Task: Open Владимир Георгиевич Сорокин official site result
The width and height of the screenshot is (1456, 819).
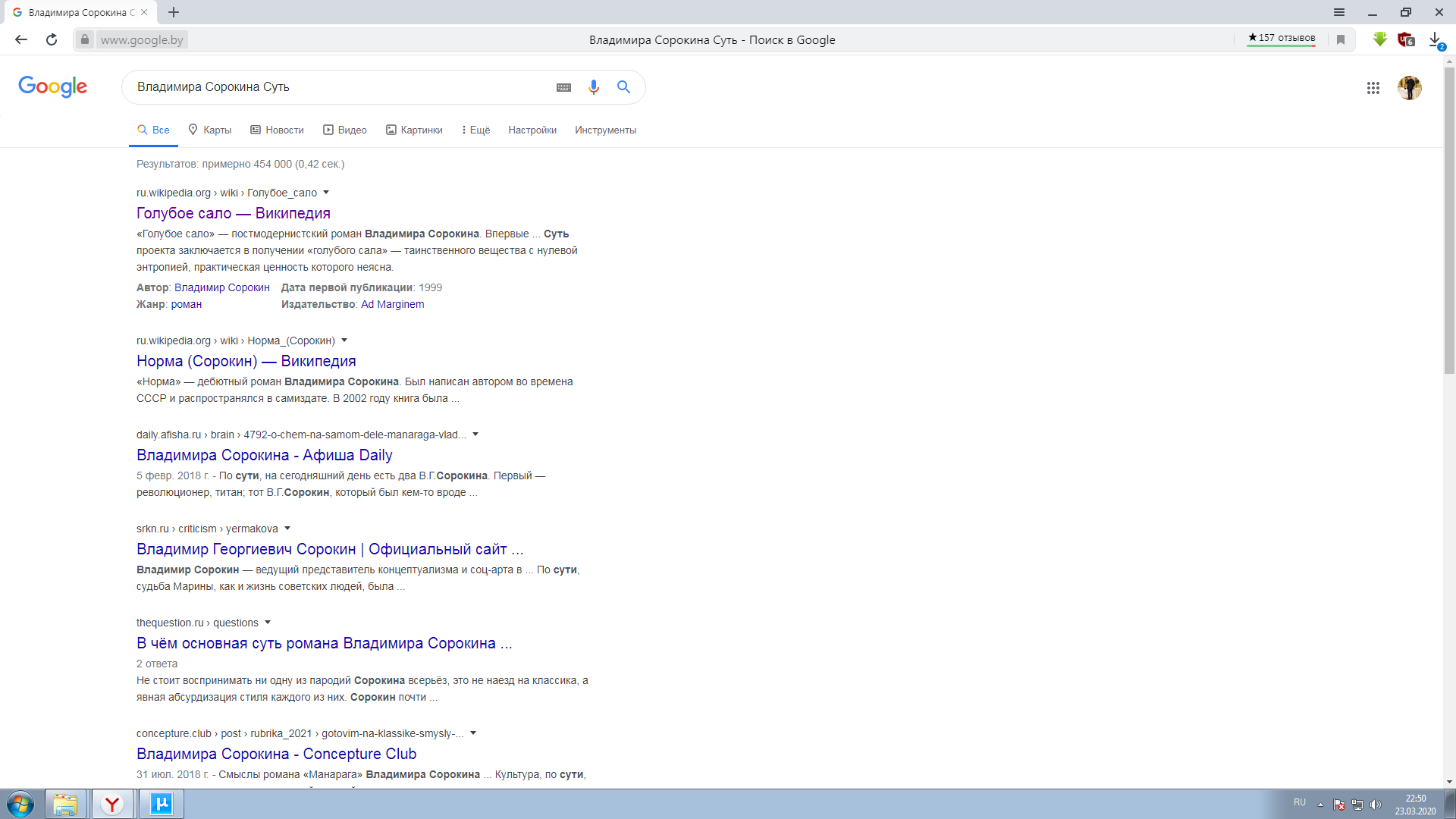Action: click(330, 549)
